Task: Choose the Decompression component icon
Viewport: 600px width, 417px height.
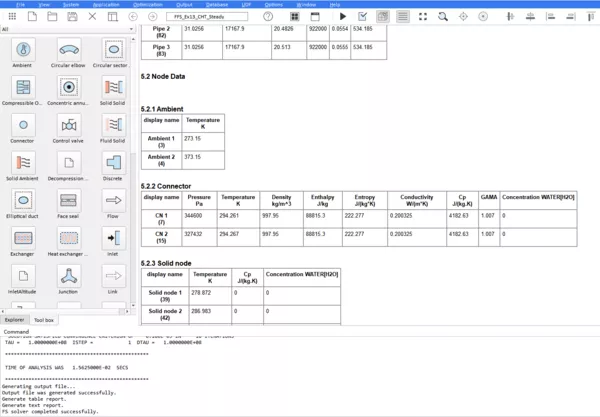Action: pyautogui.click(x=69, y=163)
